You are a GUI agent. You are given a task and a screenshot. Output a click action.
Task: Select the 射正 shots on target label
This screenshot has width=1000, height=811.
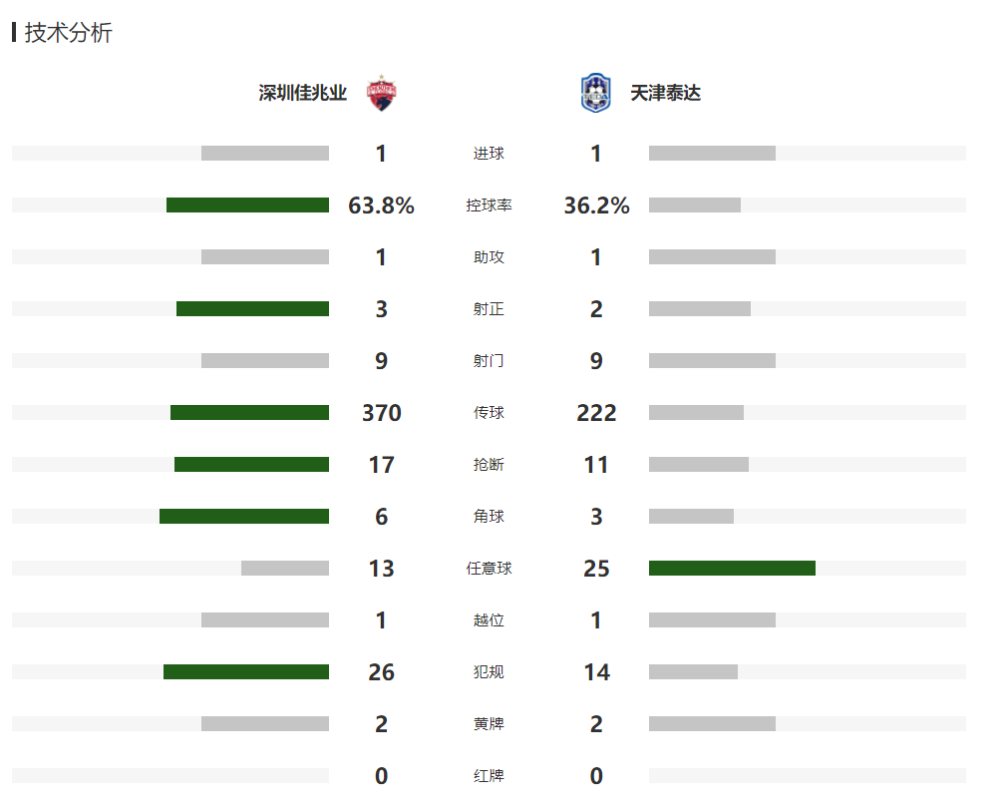pos(489,309)
